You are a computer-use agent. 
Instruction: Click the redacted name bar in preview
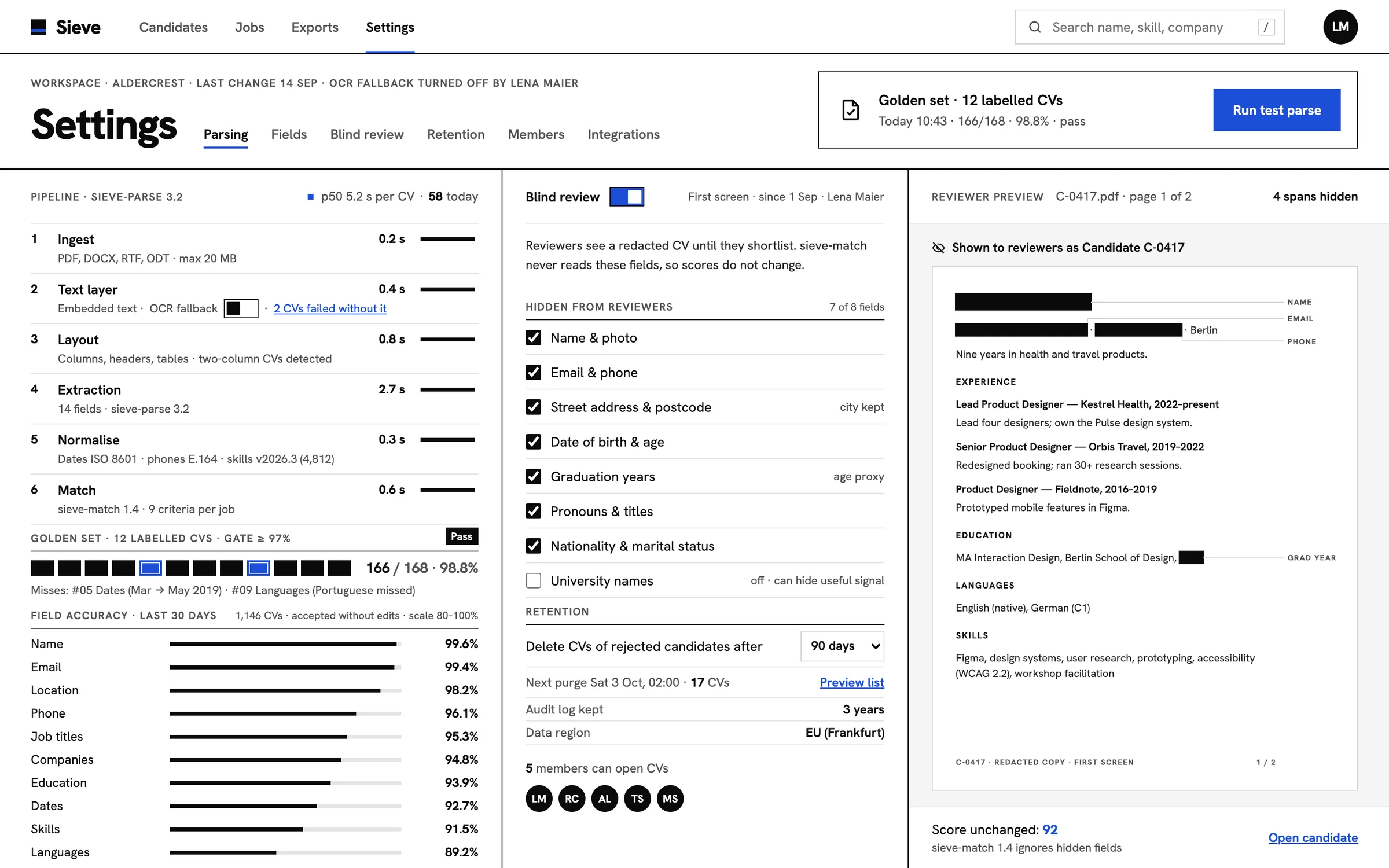[x=1023, y=302]
